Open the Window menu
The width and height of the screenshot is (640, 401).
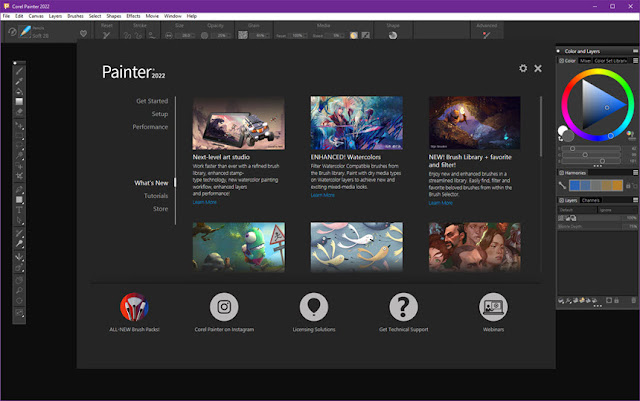point(173,16)
